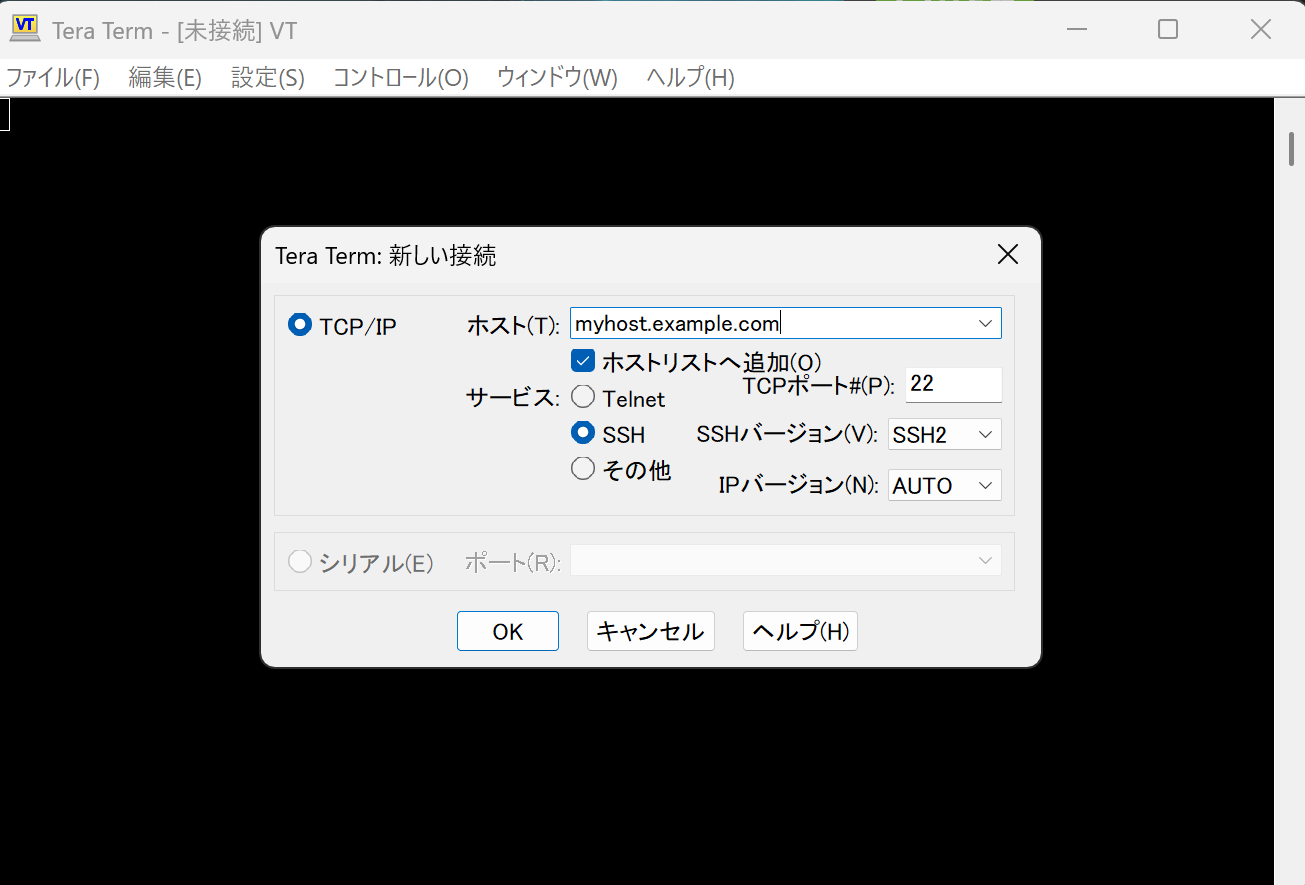The width and height of the screenshot is (1305, 885).
Task: Select the TCP/IP connection radio button
Action: coord(300,325)
